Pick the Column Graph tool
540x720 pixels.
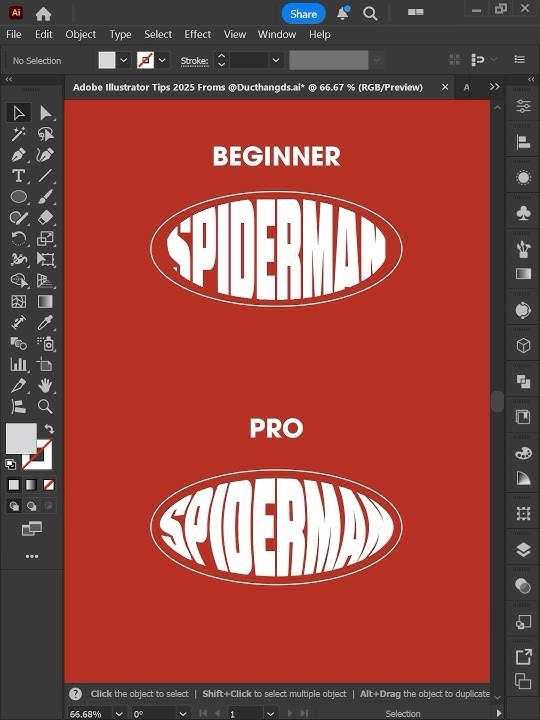tap(18, 365)
